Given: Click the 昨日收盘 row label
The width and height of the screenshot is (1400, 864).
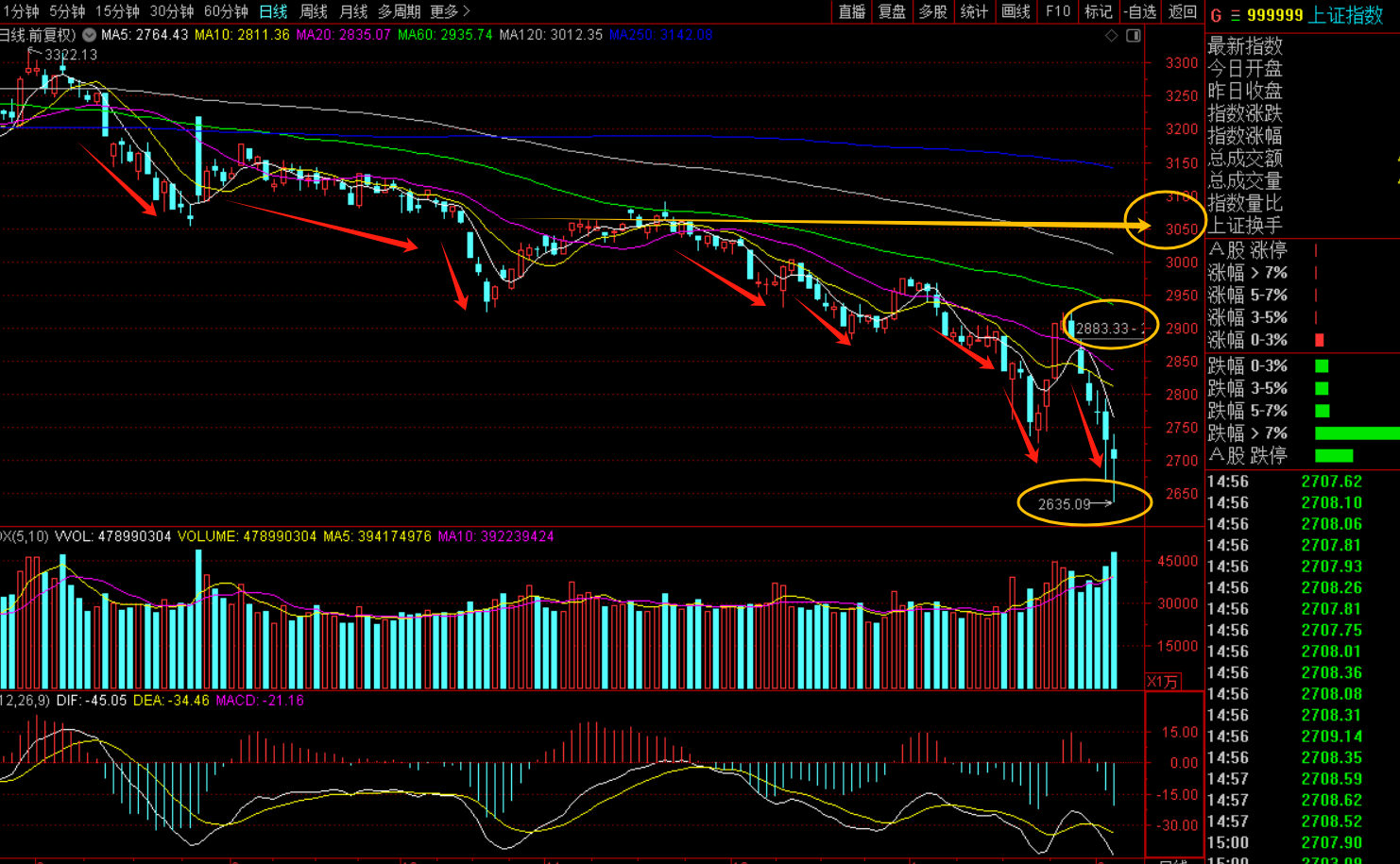Looking at the screenshot, I should pyautogui.click(x=1245, y=92).
